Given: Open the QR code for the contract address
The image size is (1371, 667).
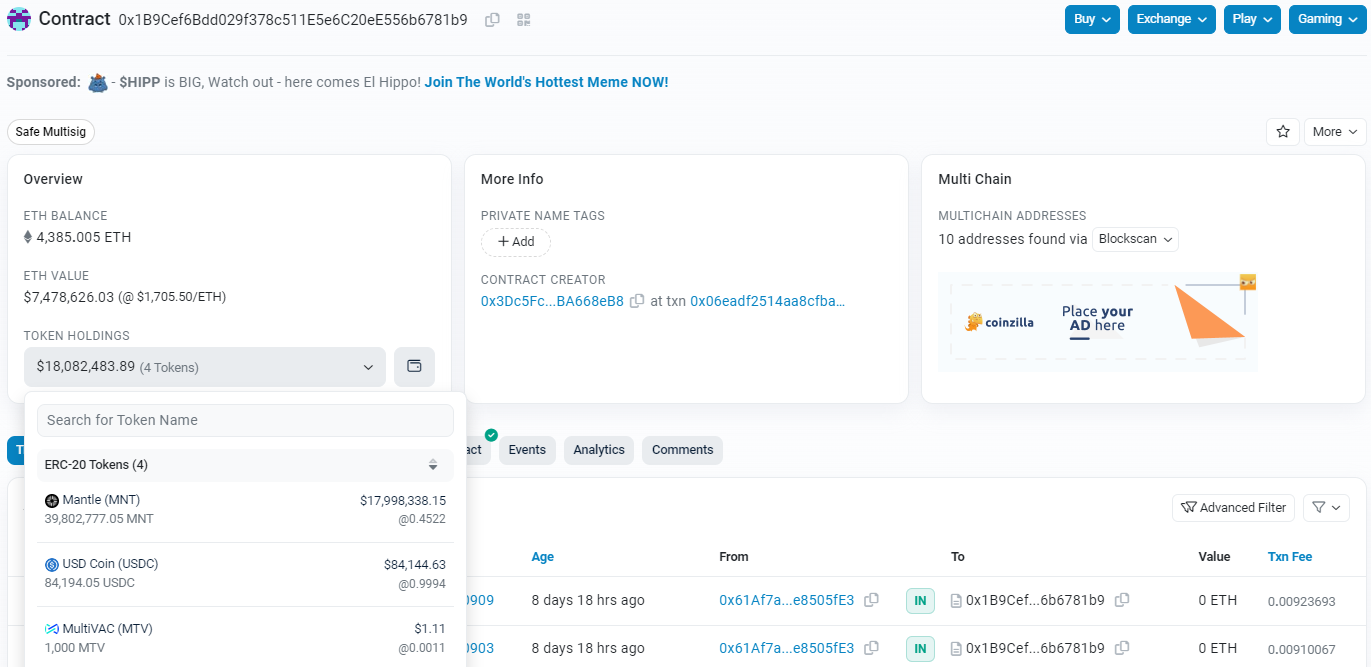Looking at the screenshot, I should coord(523,19).
